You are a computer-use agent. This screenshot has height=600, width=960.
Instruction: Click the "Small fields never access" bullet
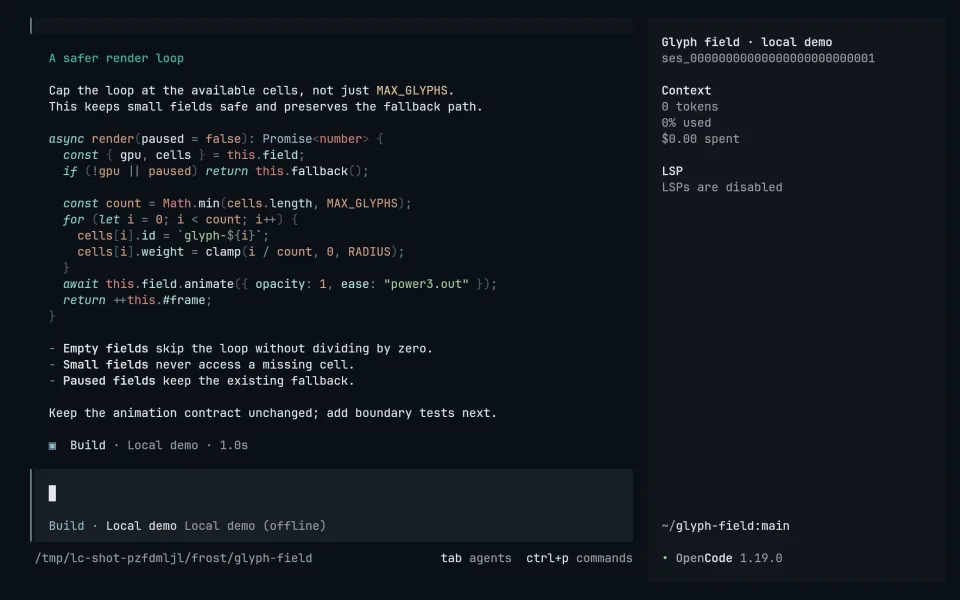[x=201, y=364]
